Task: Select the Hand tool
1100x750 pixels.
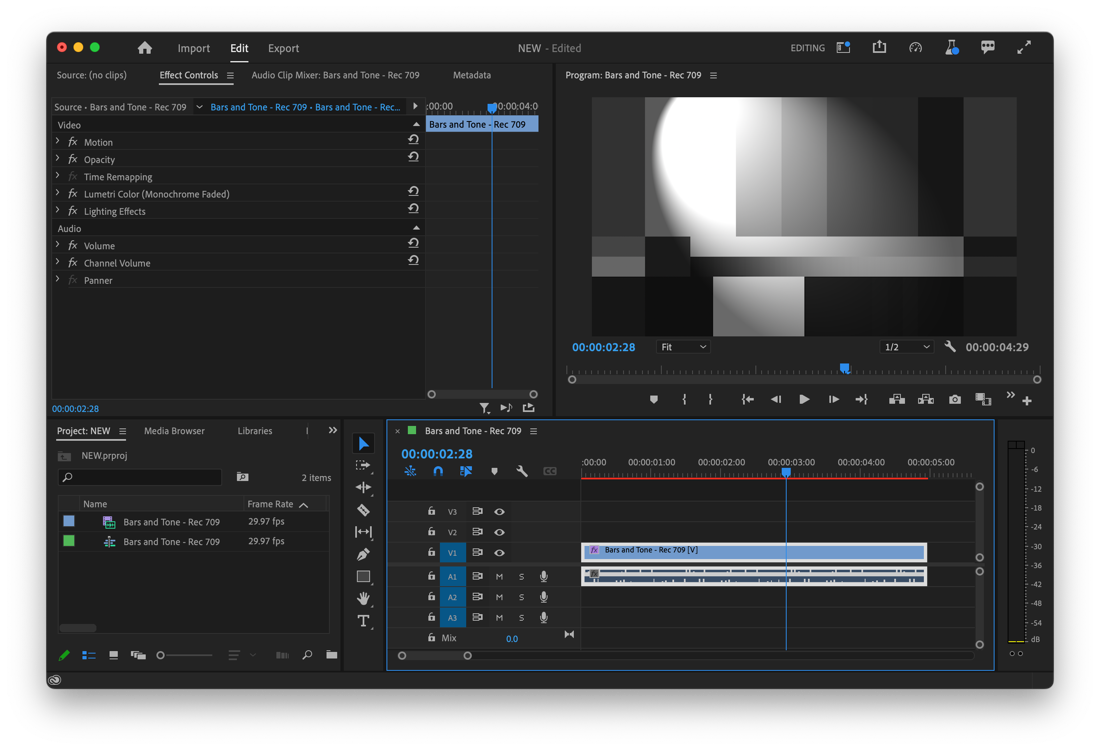Action: [363, 599]
